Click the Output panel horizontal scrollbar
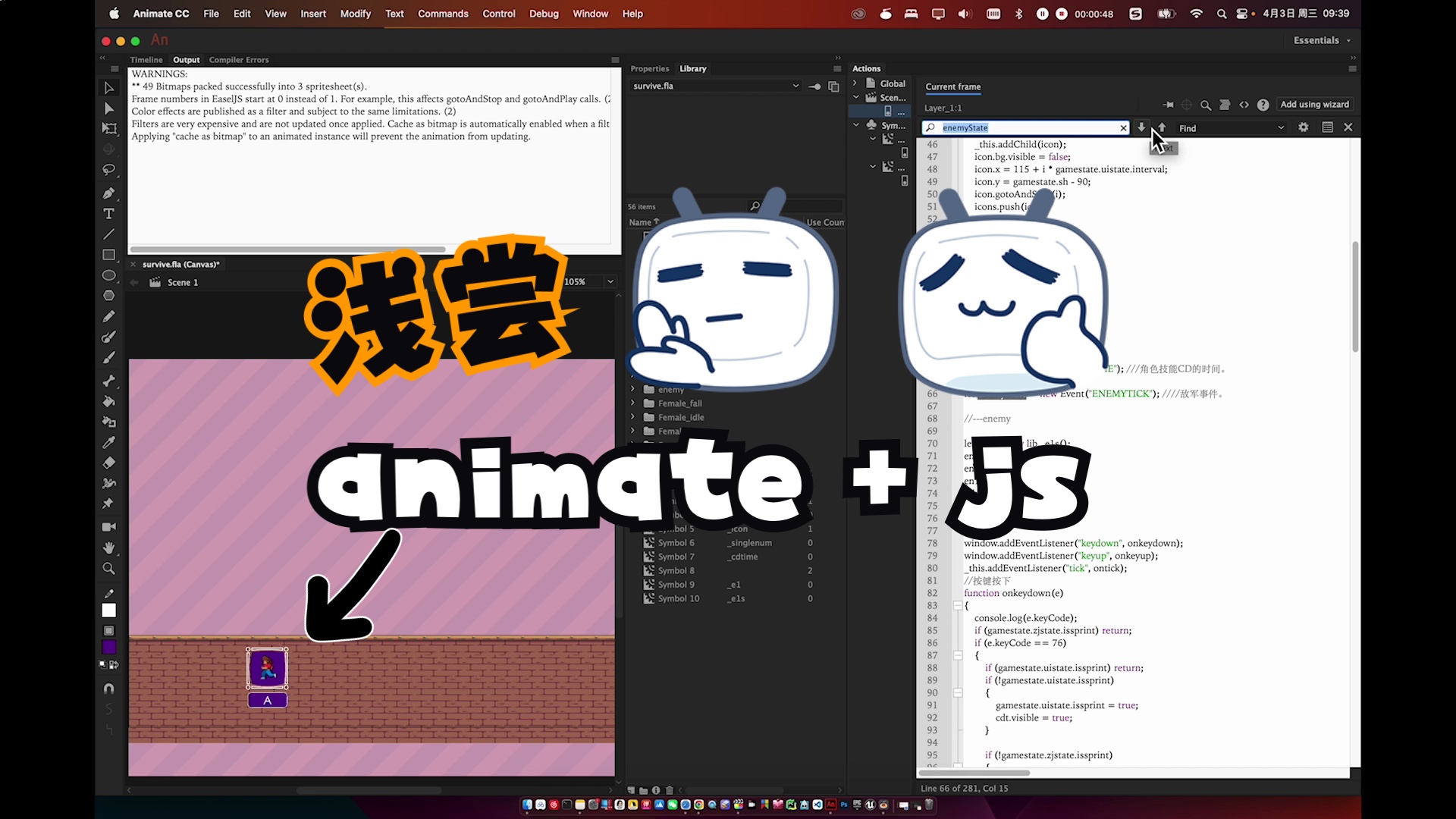Image resolution: width=1456 pixels, height=819 pixels. (x=287, y=249)
